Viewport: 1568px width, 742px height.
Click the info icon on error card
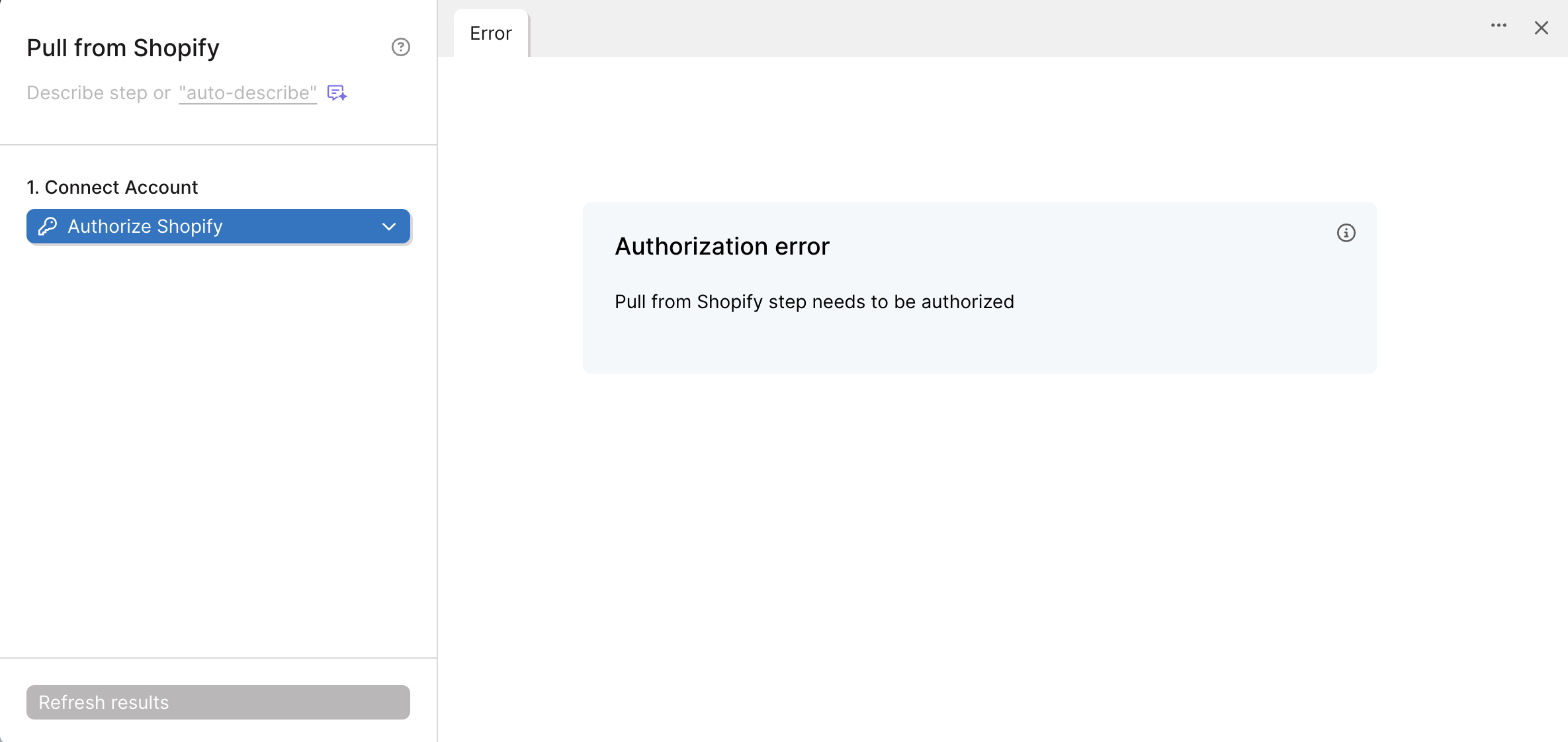[1346, 233]
